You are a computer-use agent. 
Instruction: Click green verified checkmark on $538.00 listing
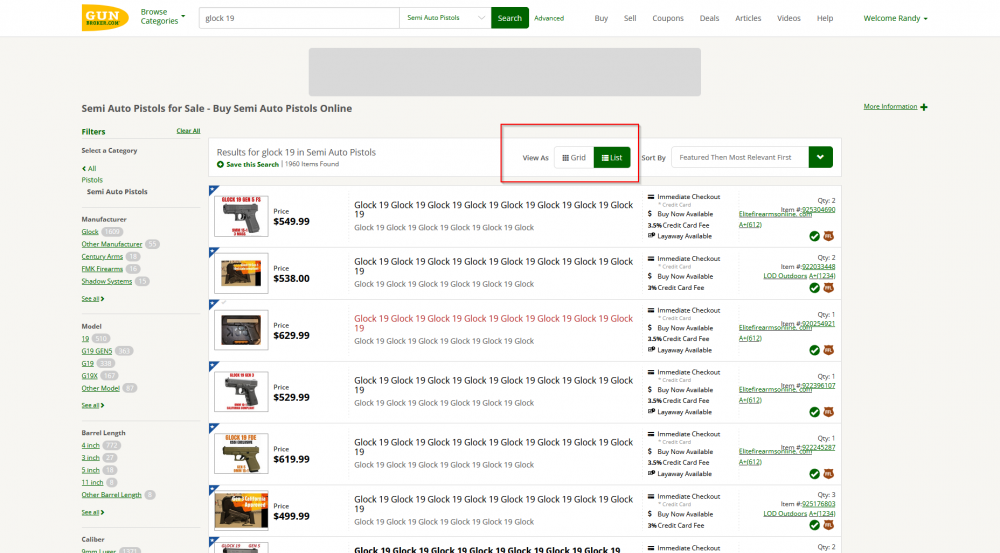tap(814, 288)
